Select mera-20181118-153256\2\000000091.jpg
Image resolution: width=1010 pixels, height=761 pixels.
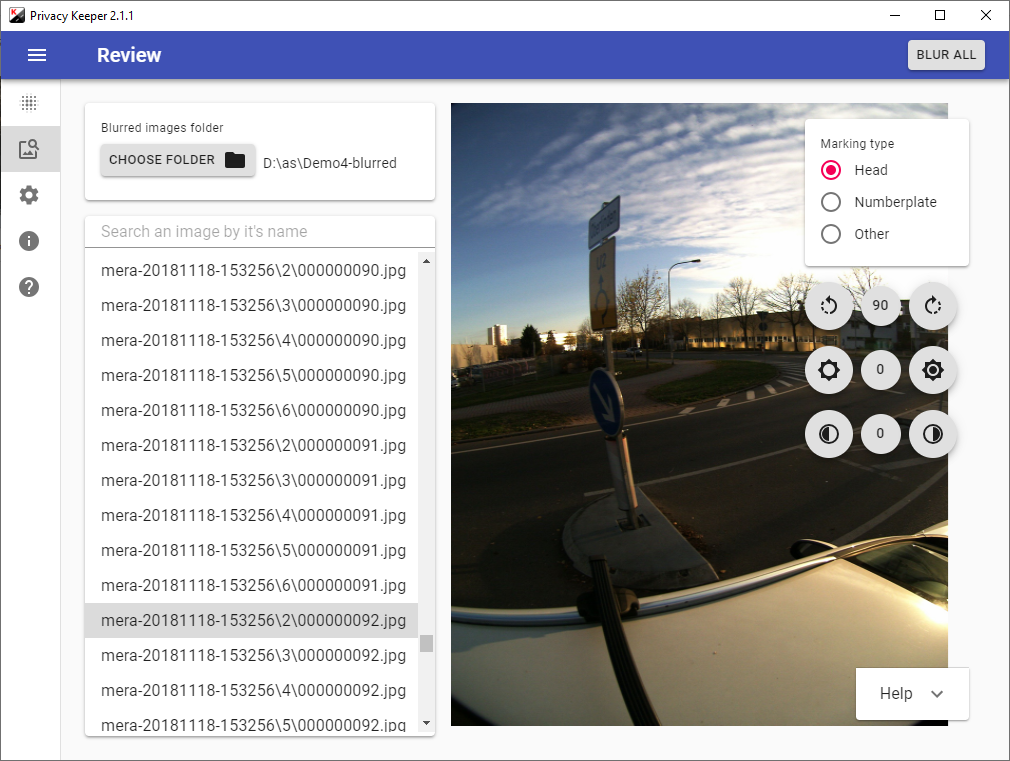[x=252, y=445]
